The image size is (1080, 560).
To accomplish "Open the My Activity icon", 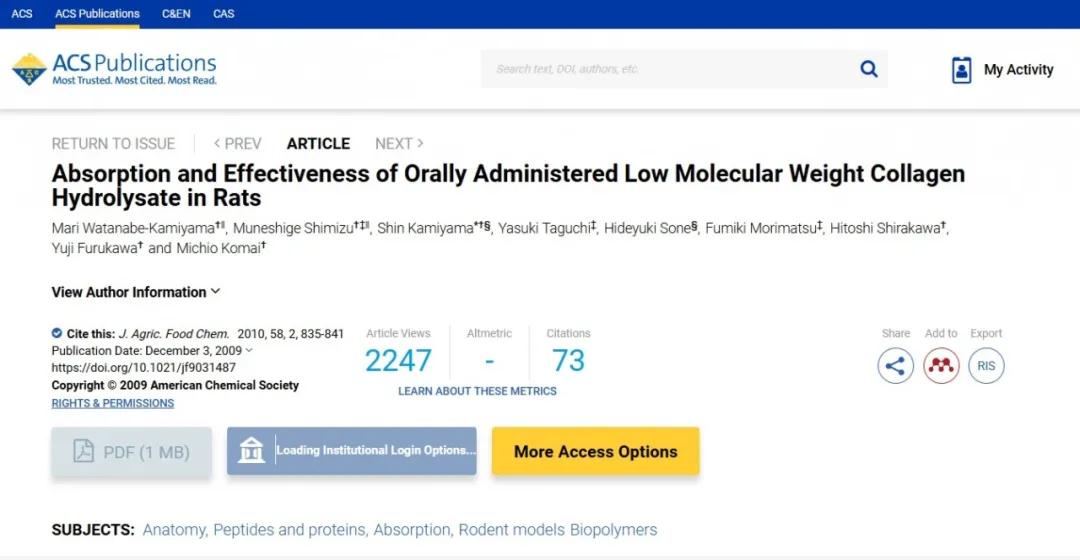I will coord(961,70).
